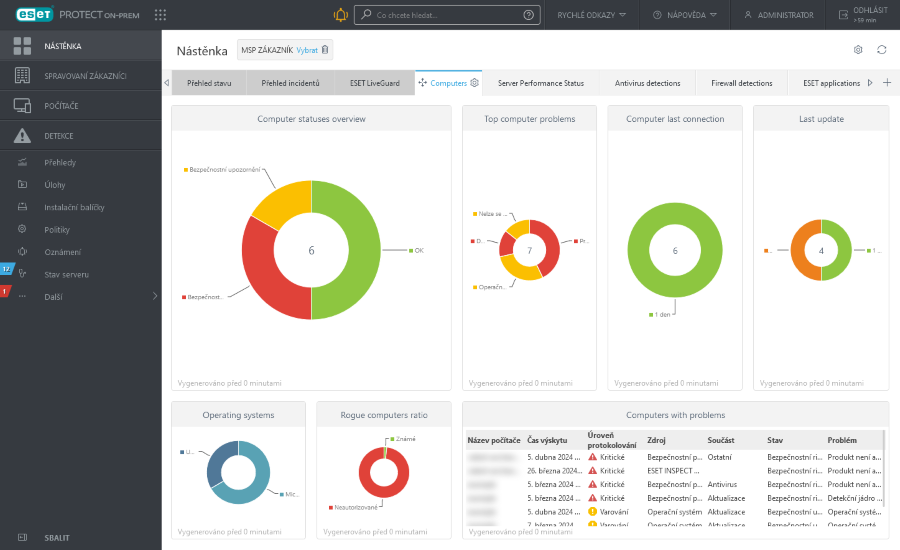The image size is (900, 550).
Task: Switch to the ESET LiveGuard tab
Action: pyautogui.click(x=375, y=83)
